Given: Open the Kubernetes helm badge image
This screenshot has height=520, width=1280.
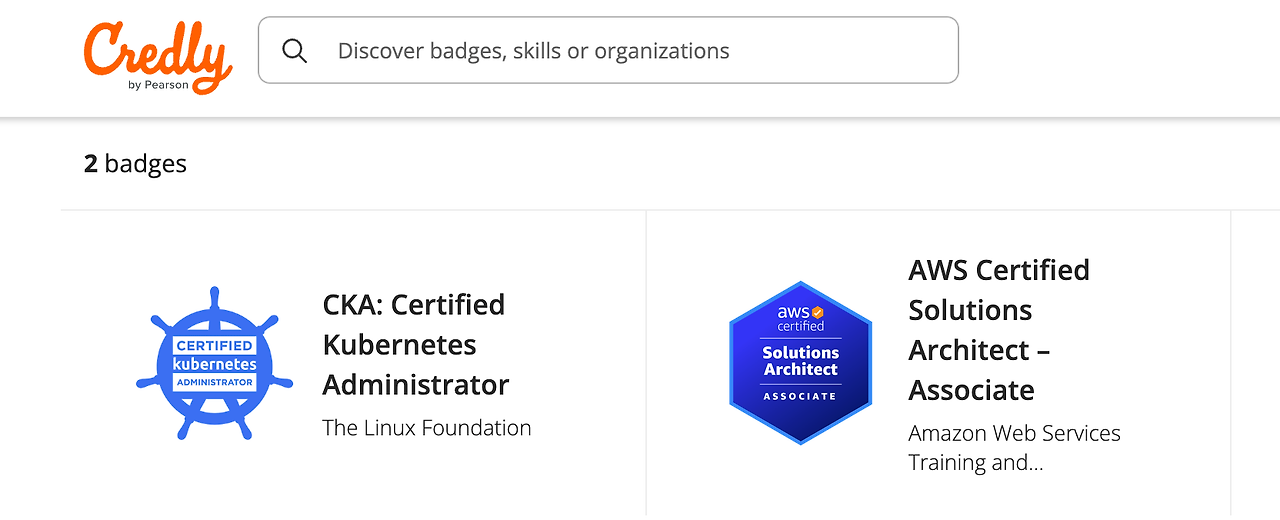Looking at the screenshot, I should (x=214, y=364).
